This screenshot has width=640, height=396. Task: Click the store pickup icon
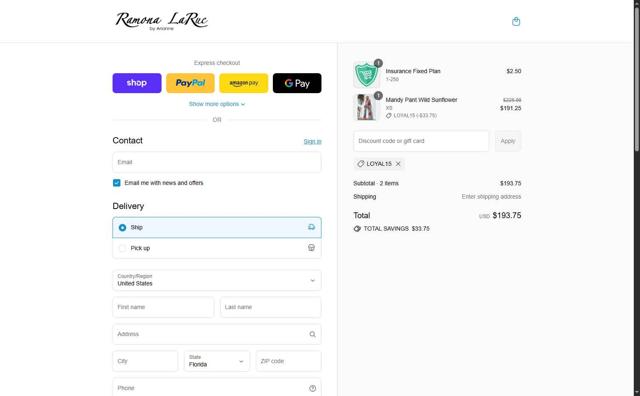311,247
